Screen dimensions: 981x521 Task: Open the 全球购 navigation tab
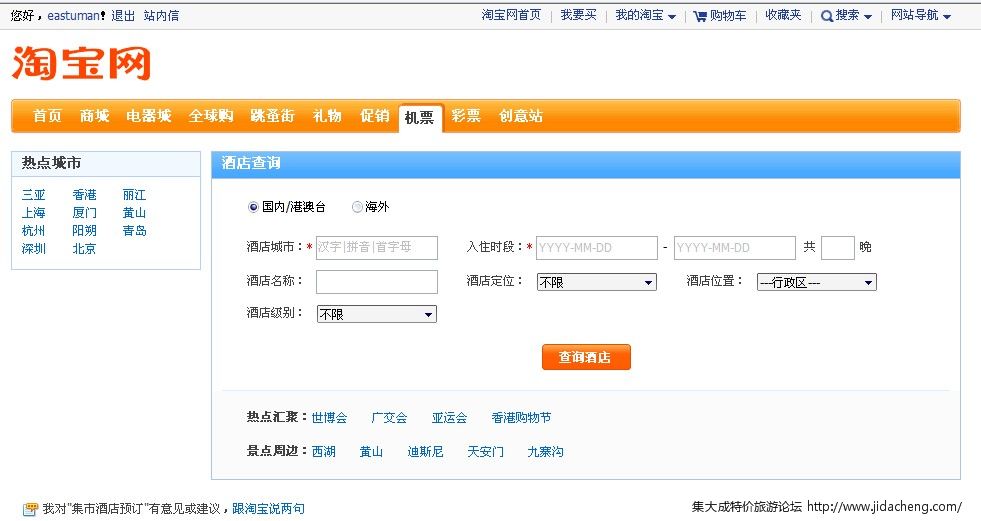(x=211, y=116)
